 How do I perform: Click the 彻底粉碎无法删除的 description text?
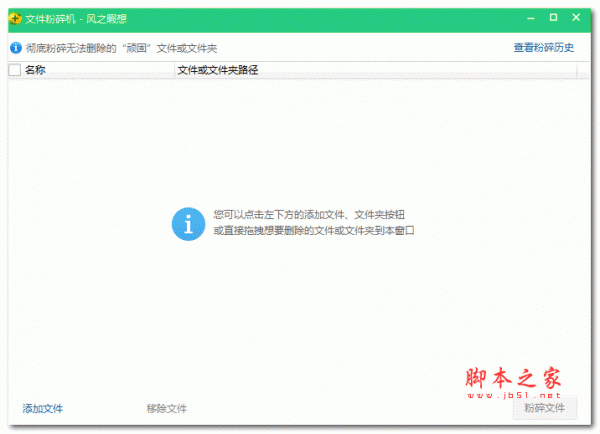(121, 48)
